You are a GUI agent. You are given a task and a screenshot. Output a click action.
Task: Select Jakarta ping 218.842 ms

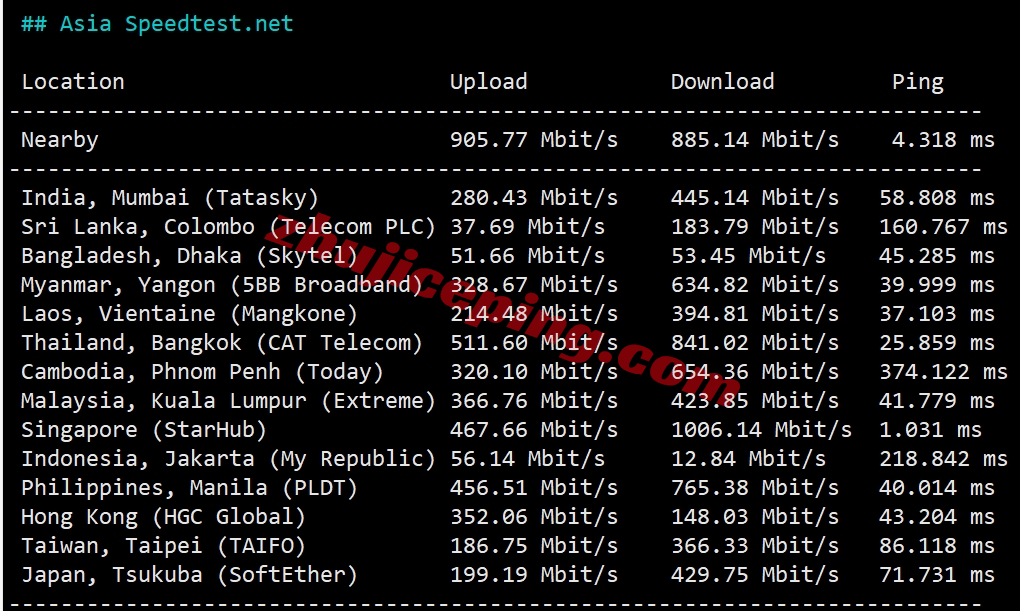pos(944,459)
